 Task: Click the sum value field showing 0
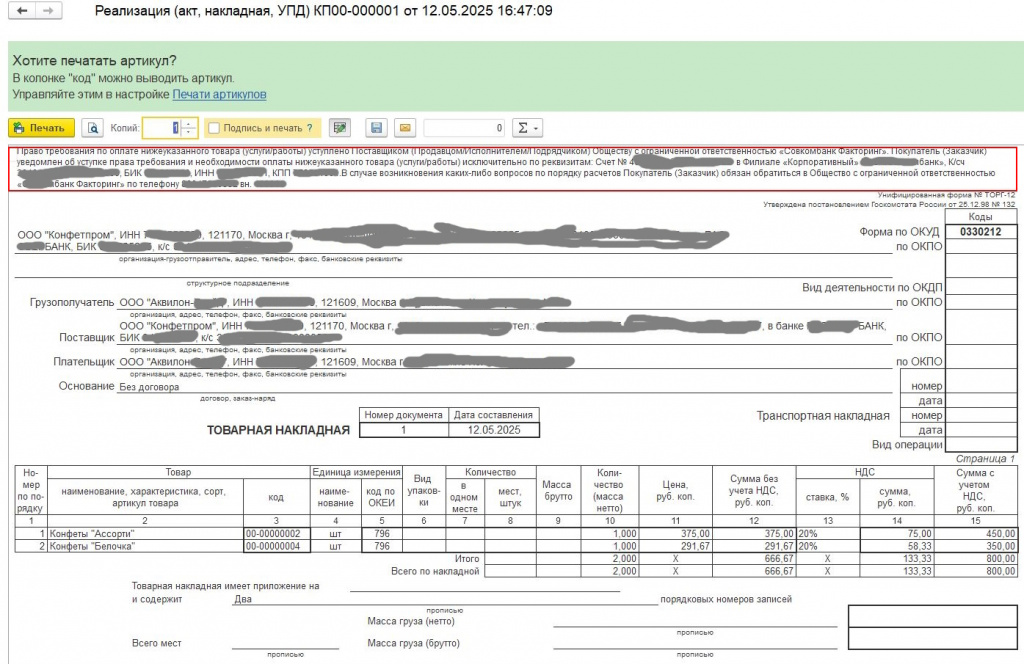point(464,128)
